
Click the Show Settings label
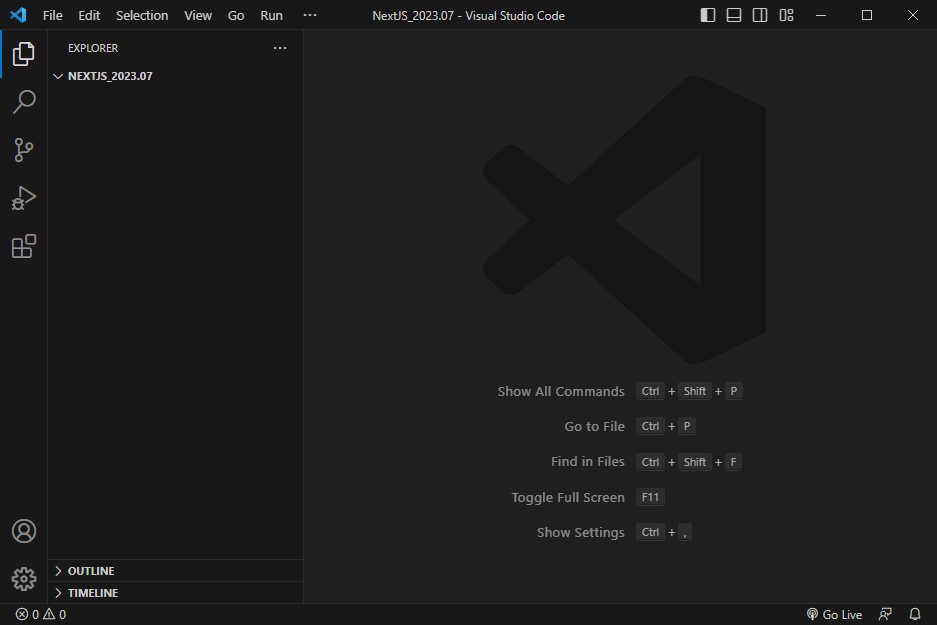tap(580, 532)
